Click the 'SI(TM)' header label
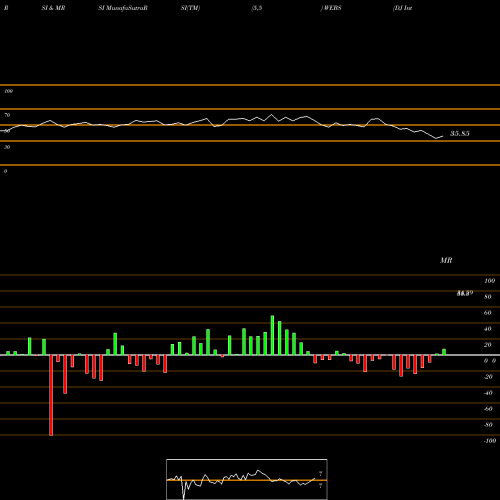The image size is (500, 500). coord(190,8)
